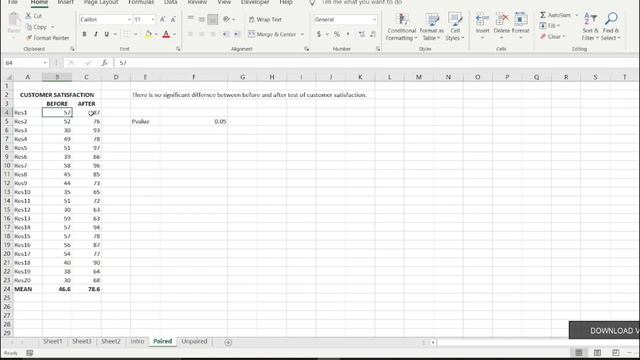This screenshot has height=360, width=640.
Task: Increase decimal places
Action: click(362, 34)
